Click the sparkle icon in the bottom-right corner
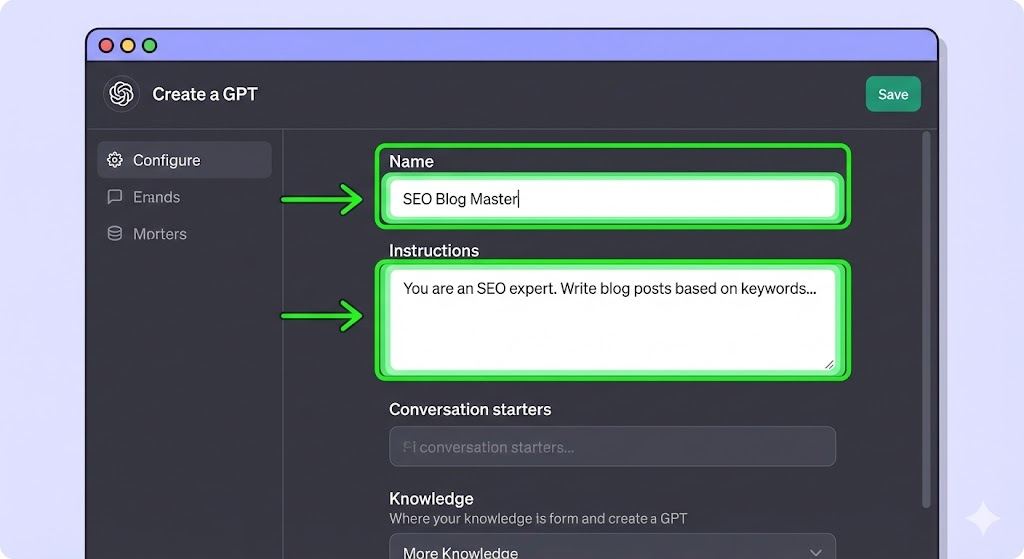The width and height of the screenshot is (1024, 559). tap(982, 519)
